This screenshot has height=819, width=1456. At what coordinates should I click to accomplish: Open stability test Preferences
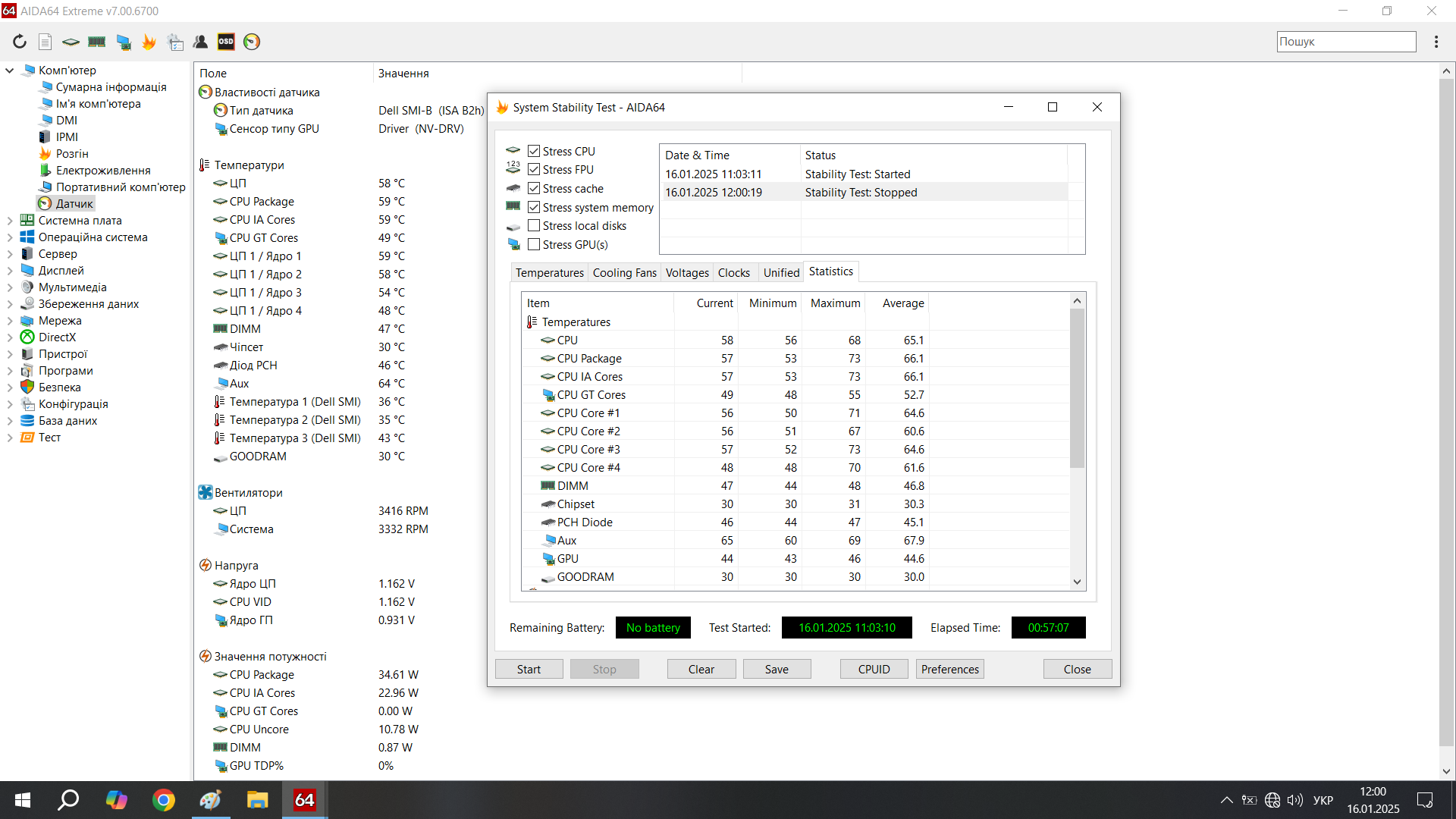pyautogui.click(x=949, y=669)
